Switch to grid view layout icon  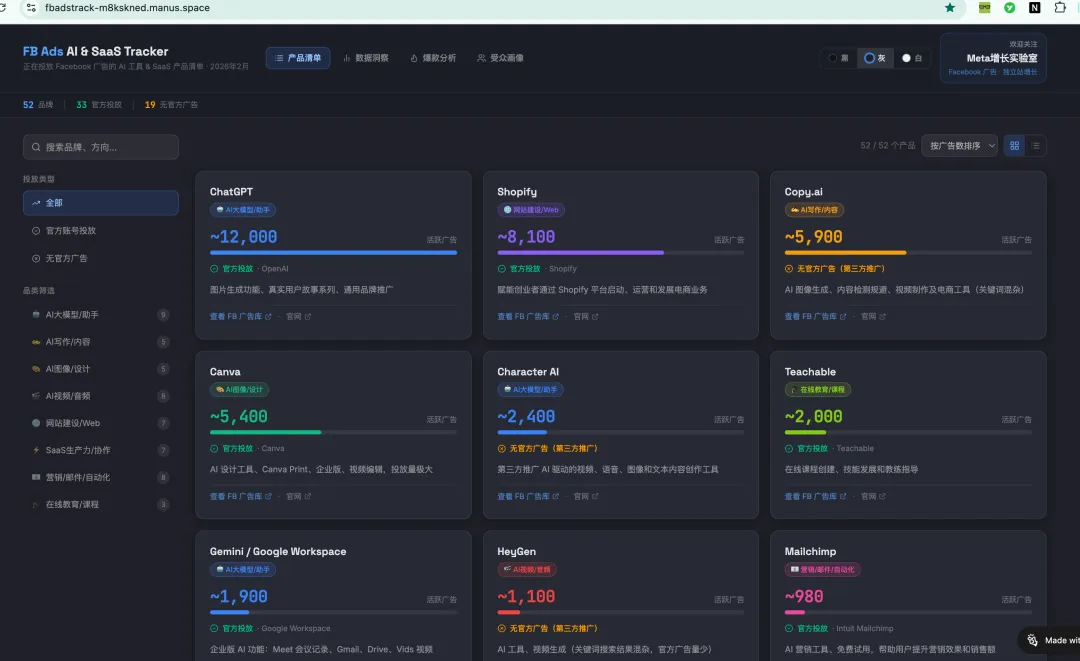point(1015,146)
